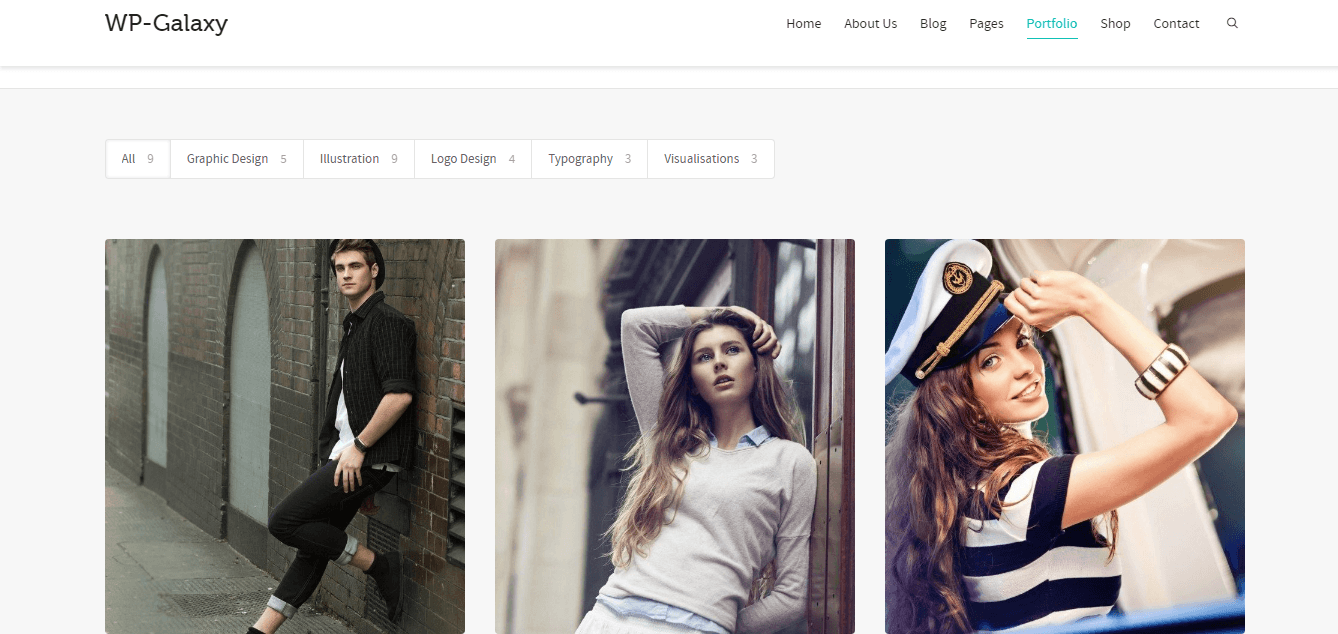Screen dimensions: 1338x634
Task: Filter portfolio by Graphic Design
Action: tap(237, 159)
